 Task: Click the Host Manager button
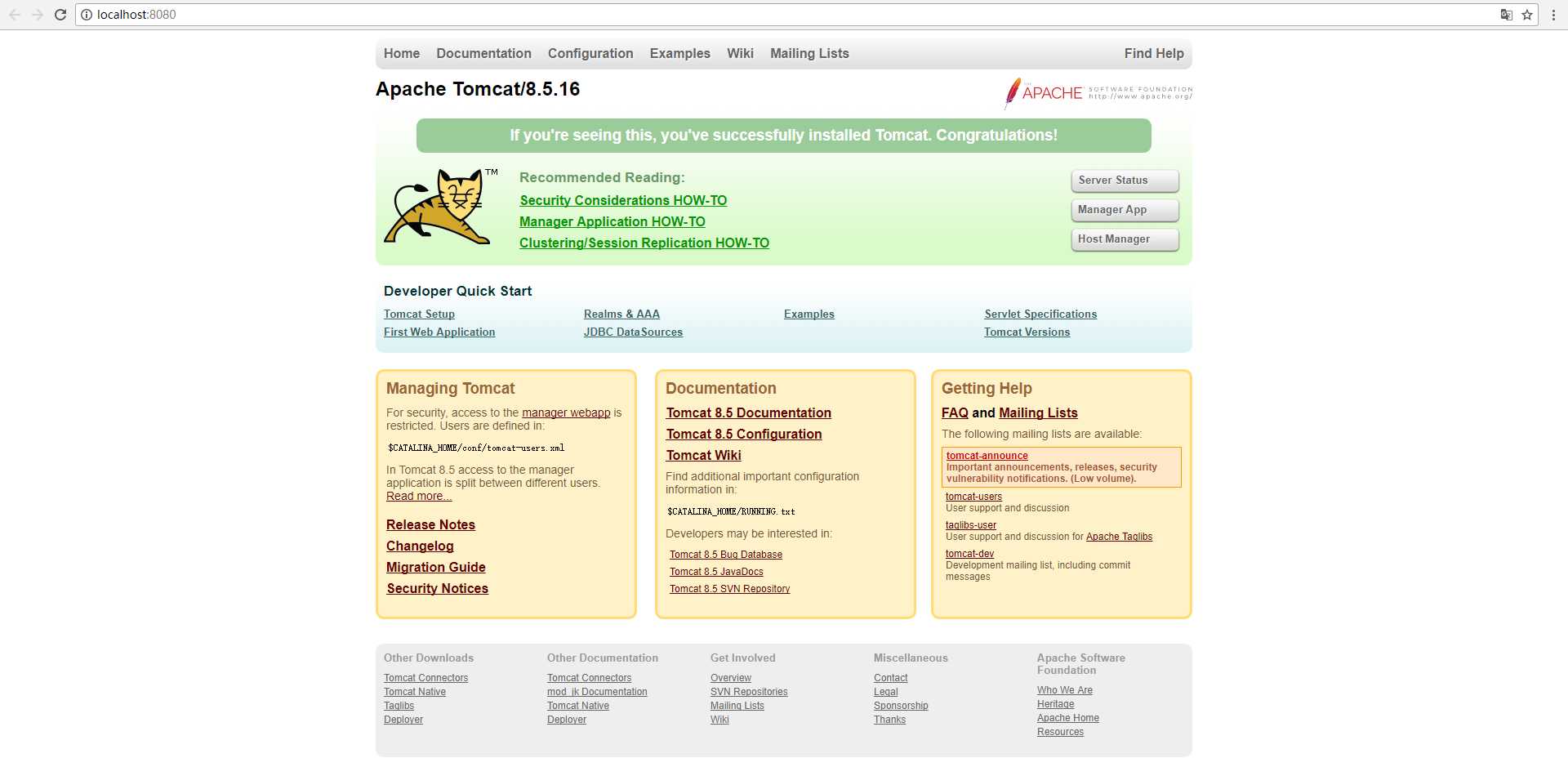pyautogui.click(x=1125, y=239)
